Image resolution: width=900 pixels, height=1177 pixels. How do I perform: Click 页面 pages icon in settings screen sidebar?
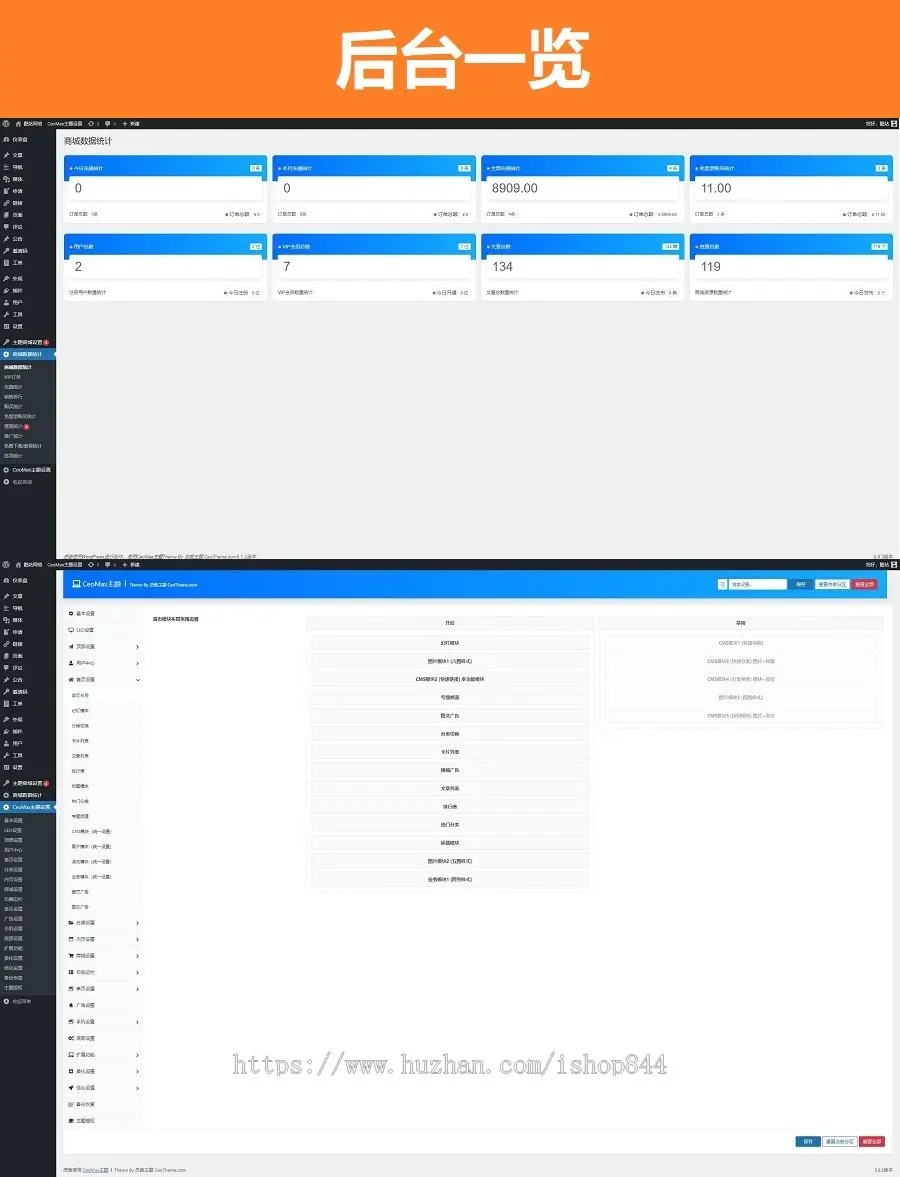click(7, 656)
